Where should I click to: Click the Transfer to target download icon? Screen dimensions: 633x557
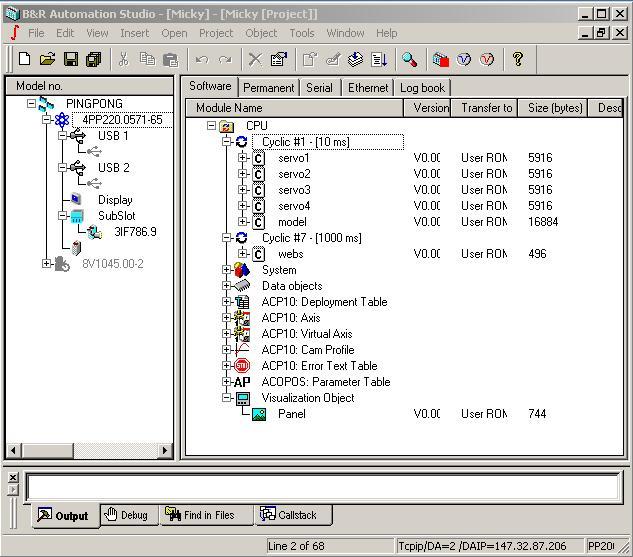tap(355, 59)
